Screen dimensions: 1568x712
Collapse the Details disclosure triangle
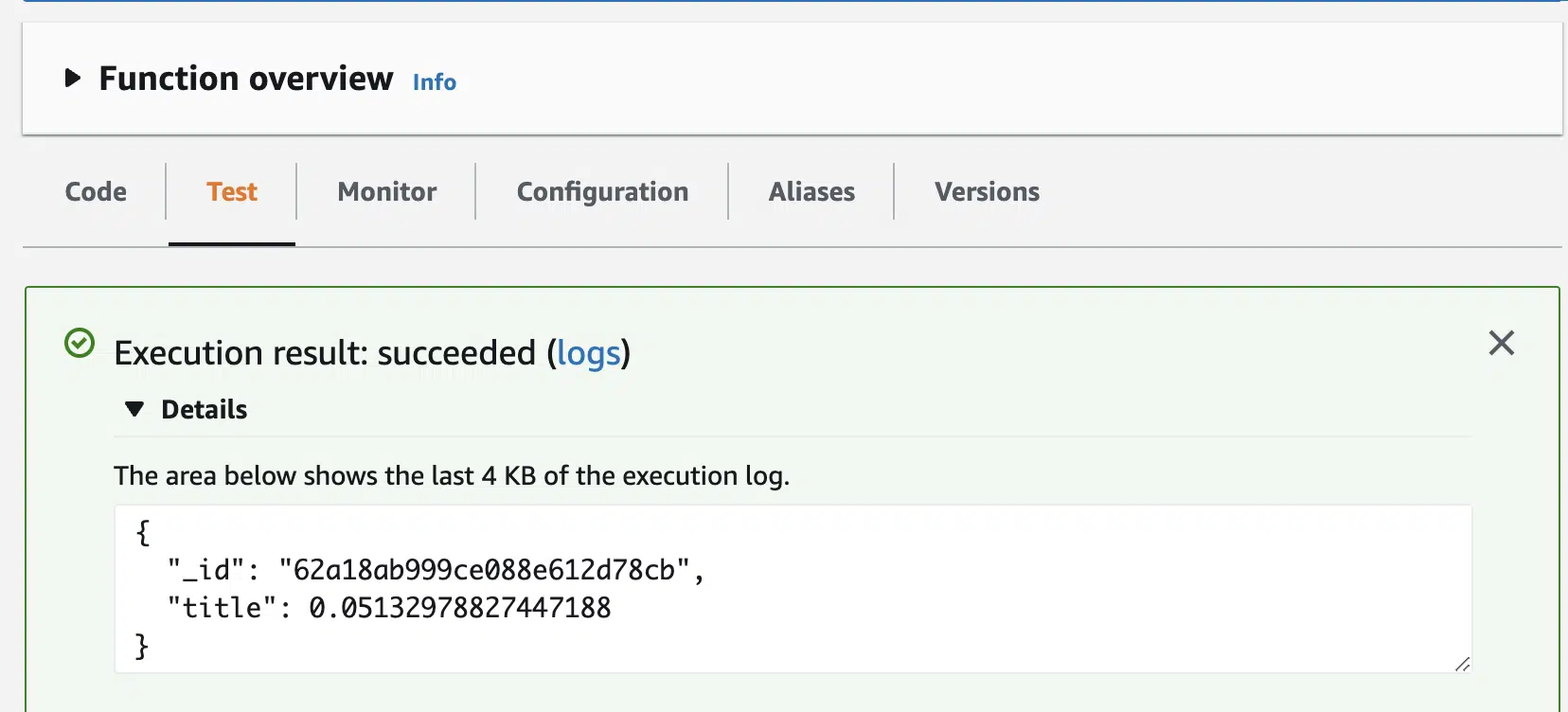pos(134,409)
